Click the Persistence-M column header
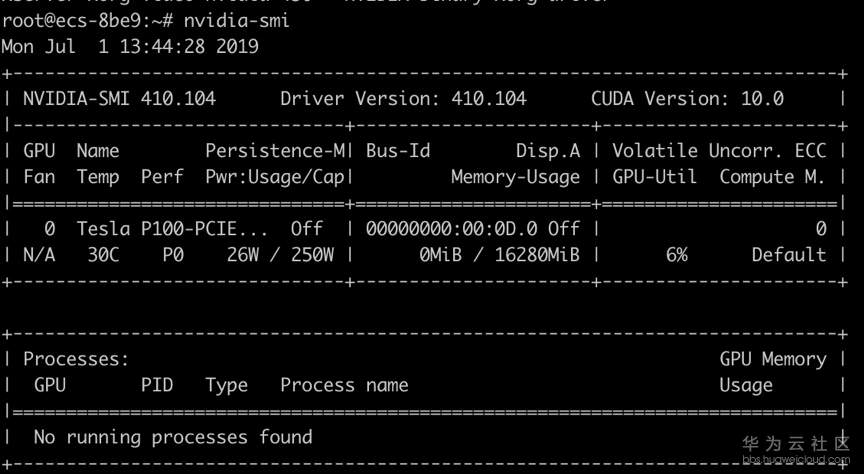The height and width of the screenshot is (474, 864). (x=274, y=151)
